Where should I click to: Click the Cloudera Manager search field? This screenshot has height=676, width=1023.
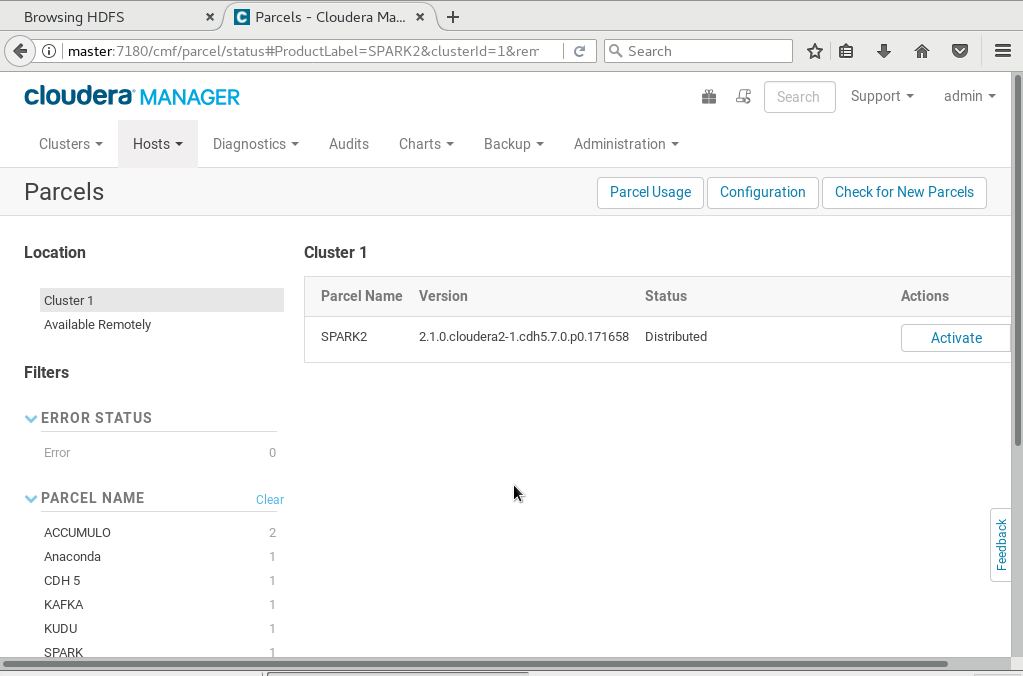(x=800, y=97)
